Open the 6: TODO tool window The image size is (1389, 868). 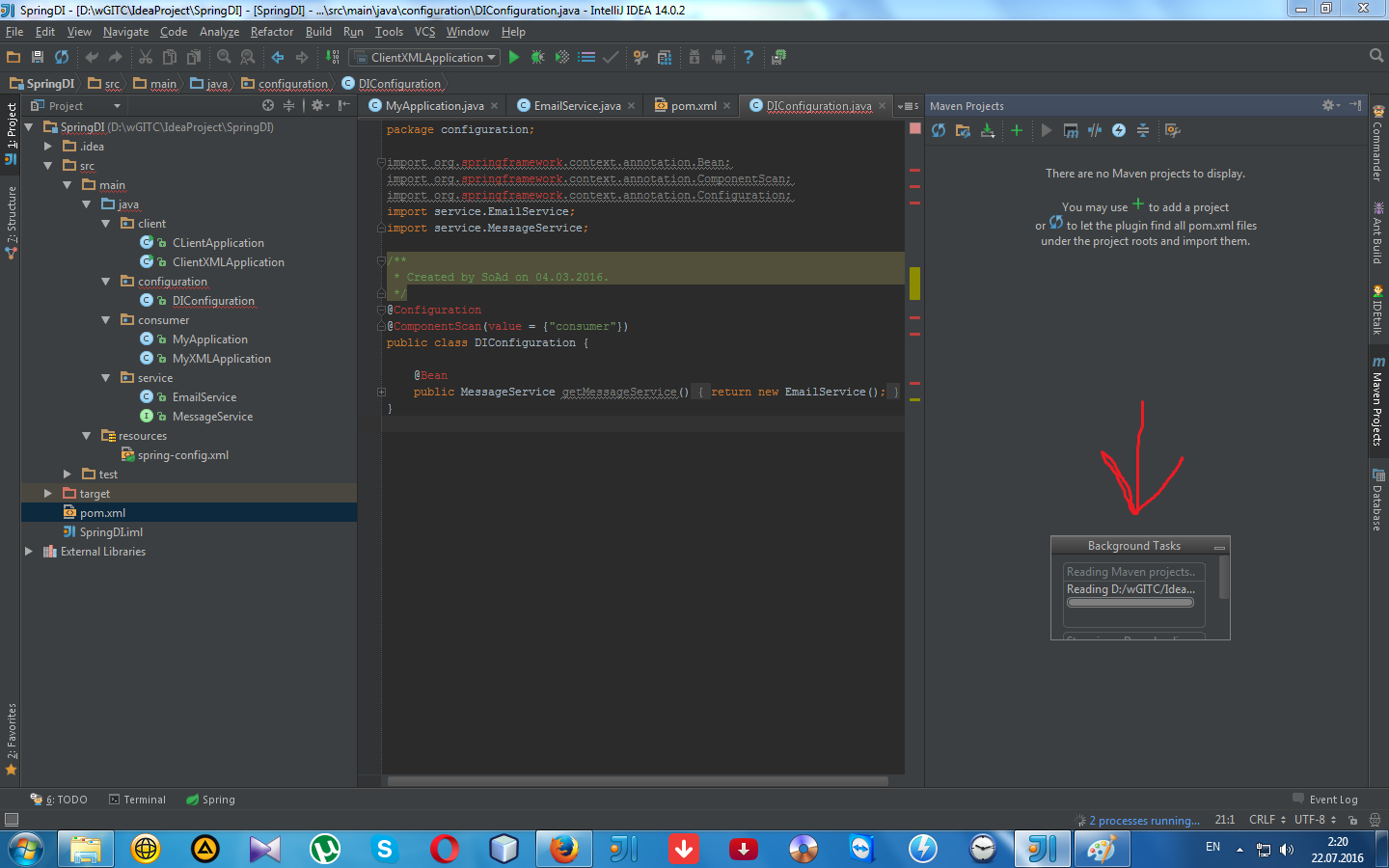pyautogui.click(x=59, y=800)
